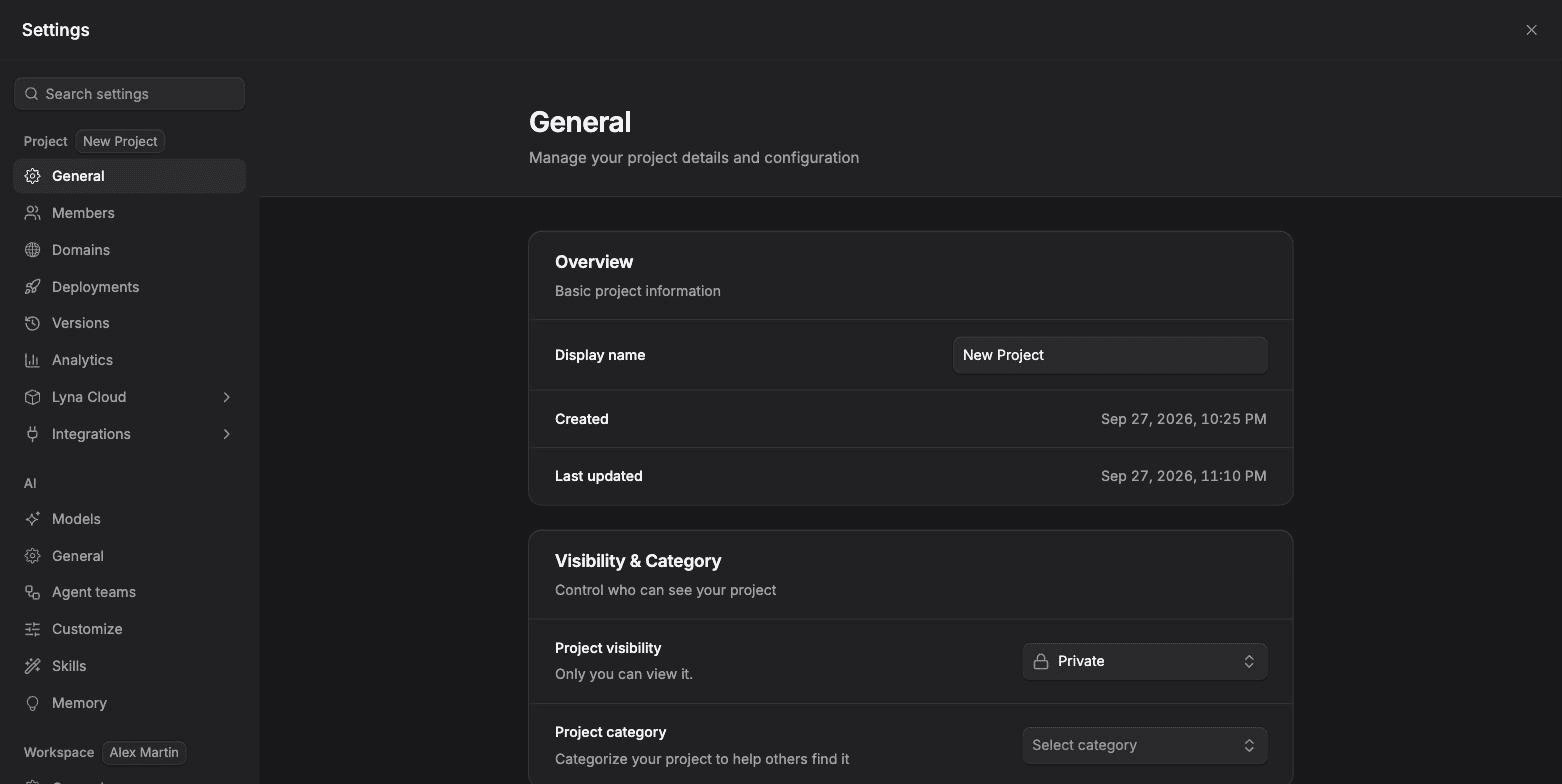Image resolution: width=1562 pixels, height=784 pixels.
Task: Click the Versions history icon
Action: (33, 323)
